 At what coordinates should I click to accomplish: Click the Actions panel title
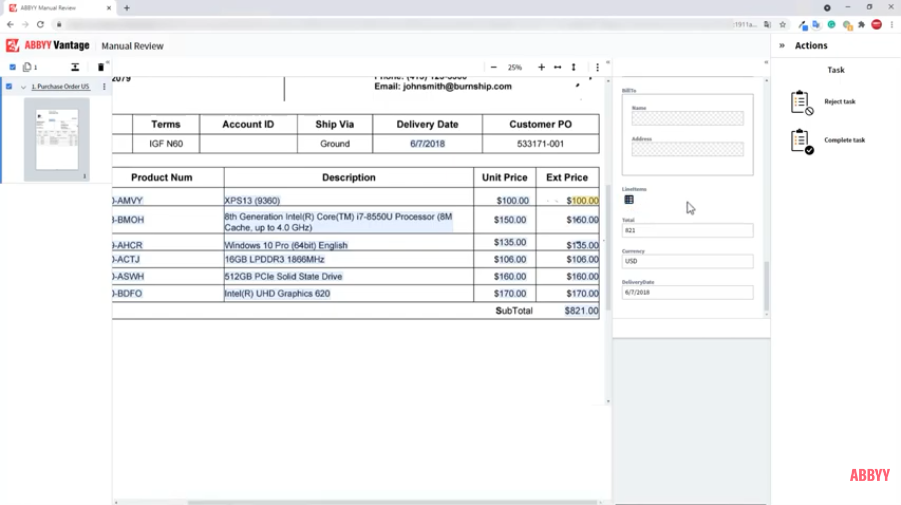(x=811, y=45)
